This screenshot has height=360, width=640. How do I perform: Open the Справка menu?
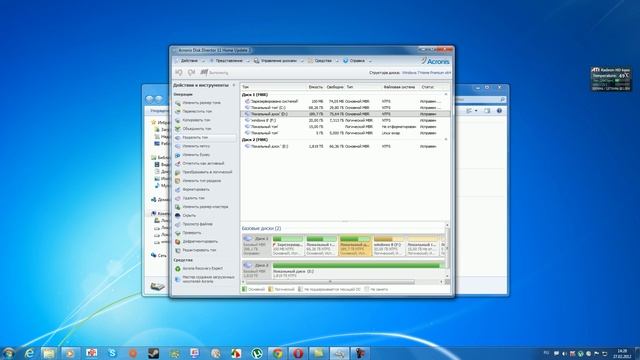tap(357, 61)
